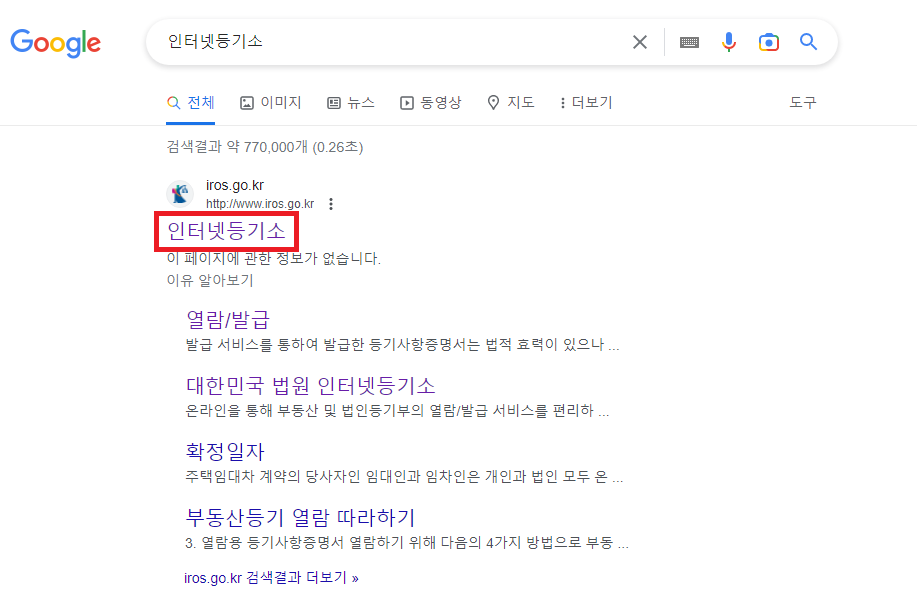This screenshot has width=917, height=602.
Task: Switch to the 뉴스 tab
Action: (351, 103)
